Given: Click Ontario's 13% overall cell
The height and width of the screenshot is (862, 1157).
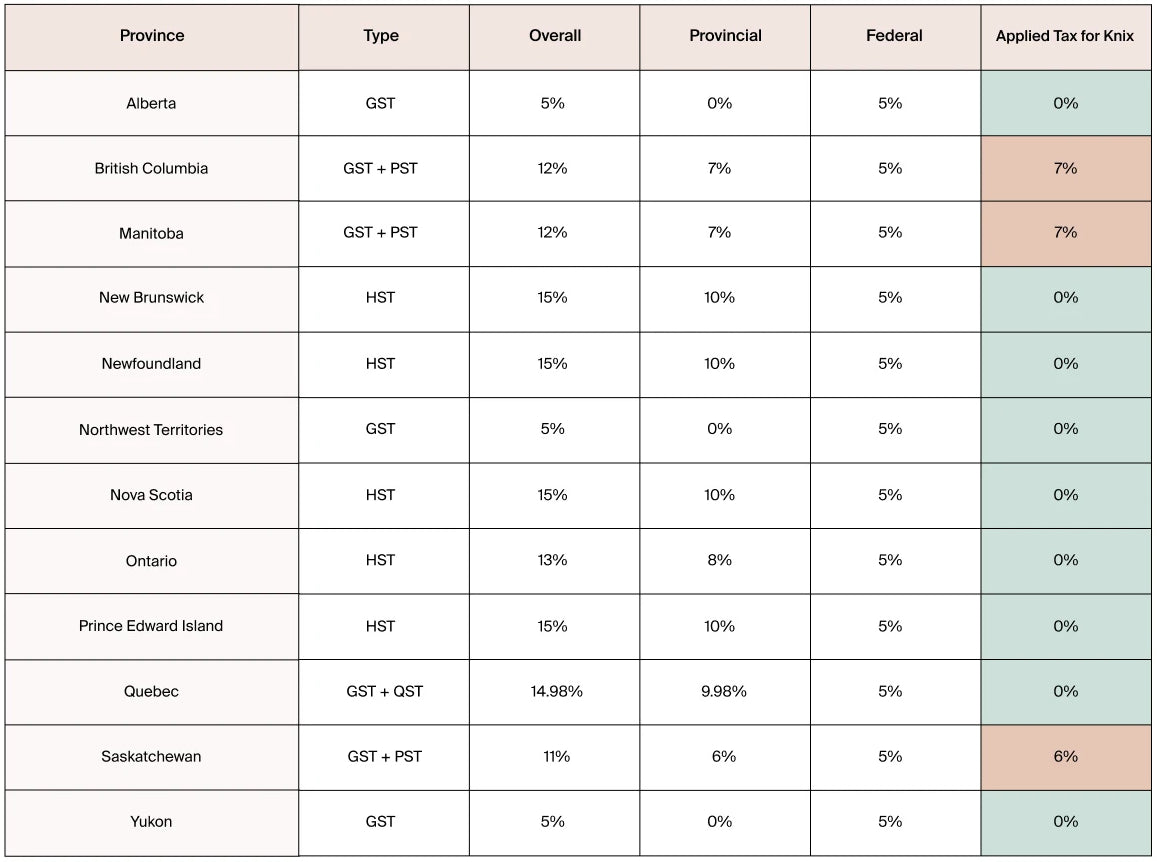Looking at the screenshot, I should pyautogui.click(x=555, y=561).
